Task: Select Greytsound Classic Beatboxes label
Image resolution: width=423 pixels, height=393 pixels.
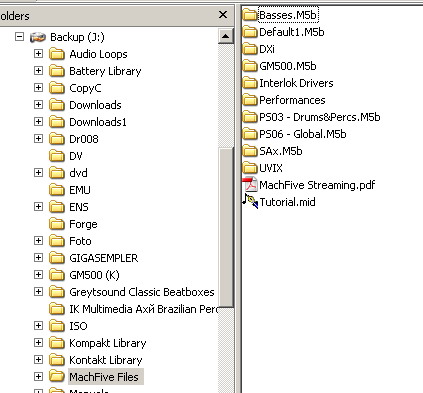Action: tap(142, 292)
